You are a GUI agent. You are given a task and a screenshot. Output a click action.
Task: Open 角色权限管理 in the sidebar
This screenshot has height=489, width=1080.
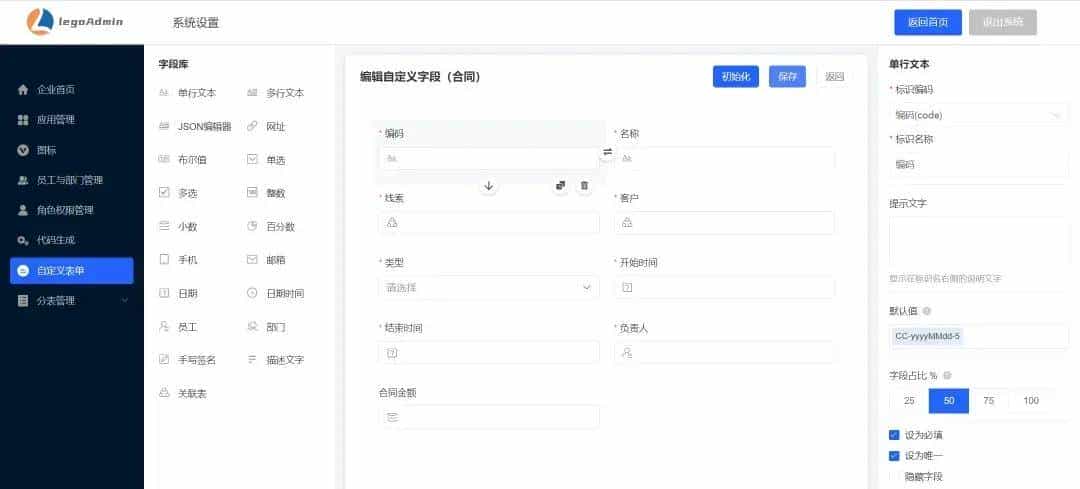tap(72, 210)
